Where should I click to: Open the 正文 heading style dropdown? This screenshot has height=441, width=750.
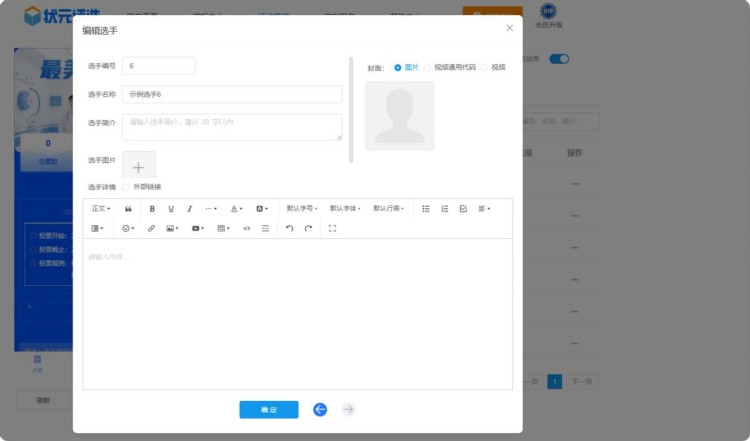101,209
